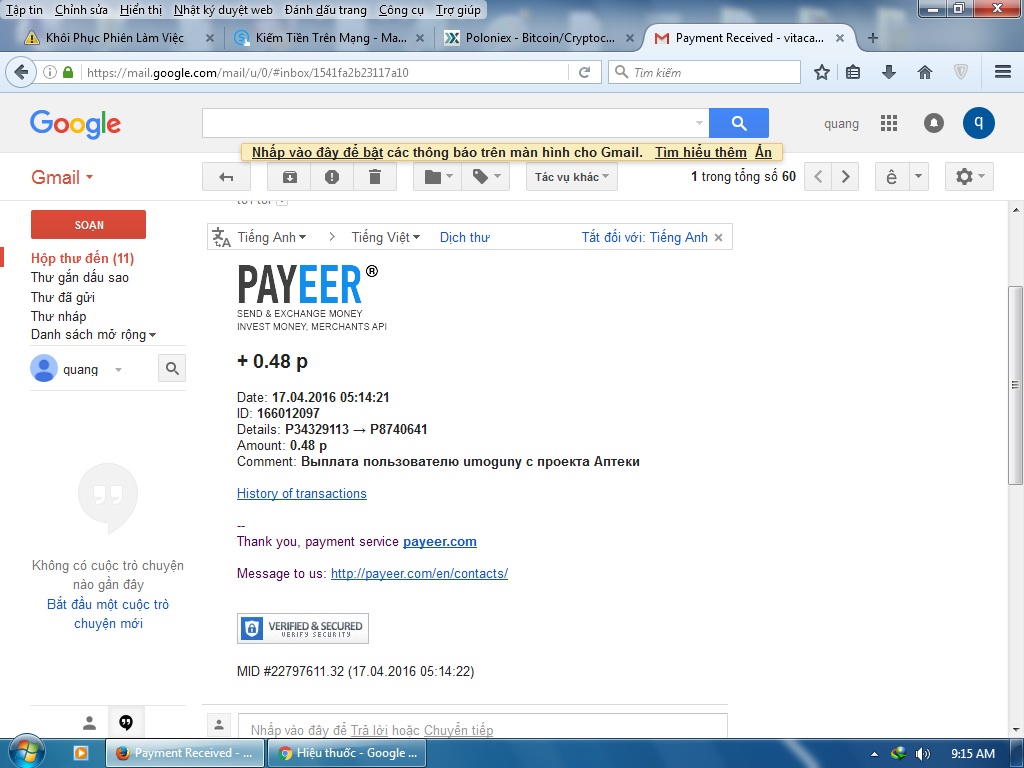Open the Settings gear dropdown
Viewport: 1024px width, 768px height.
click(969, 177)
